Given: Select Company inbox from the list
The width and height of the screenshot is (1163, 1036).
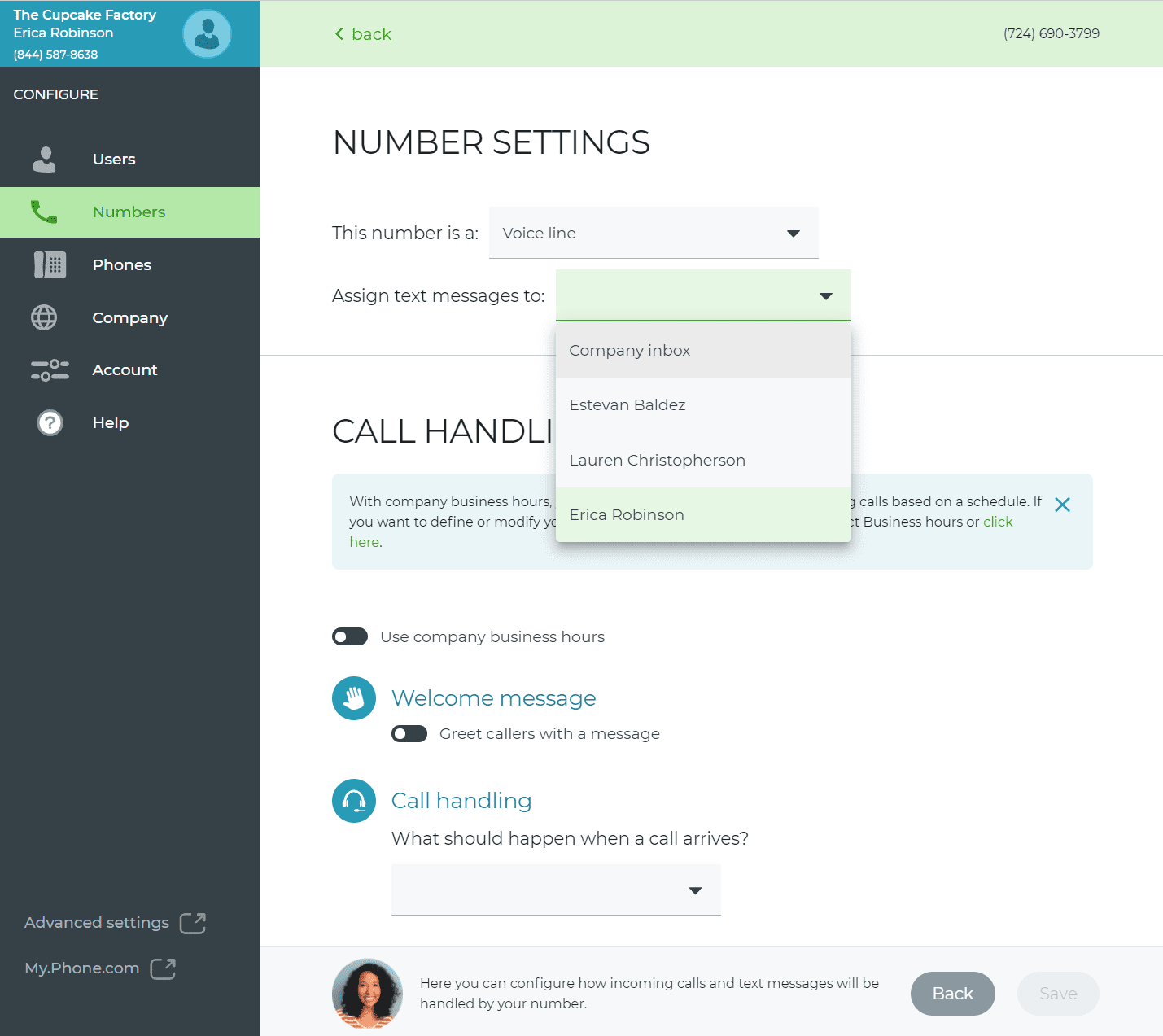Looking at the screenshot, I should tap(703, 350).
